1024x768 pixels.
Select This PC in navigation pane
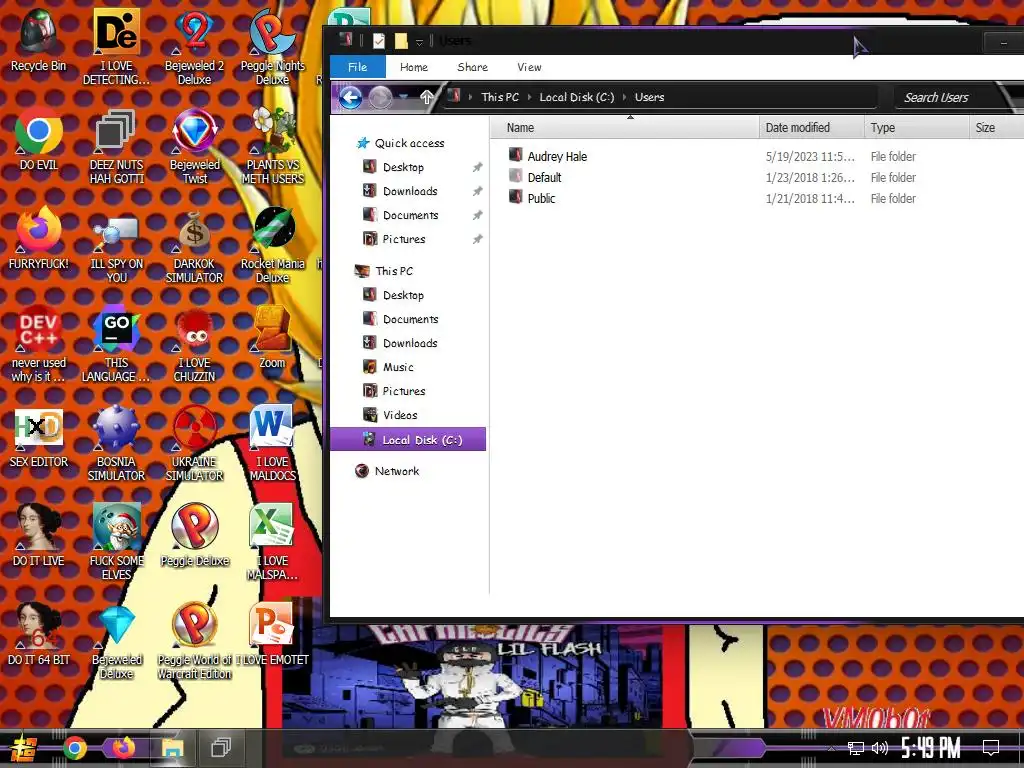pyautogui.click(x=394, y=271)
